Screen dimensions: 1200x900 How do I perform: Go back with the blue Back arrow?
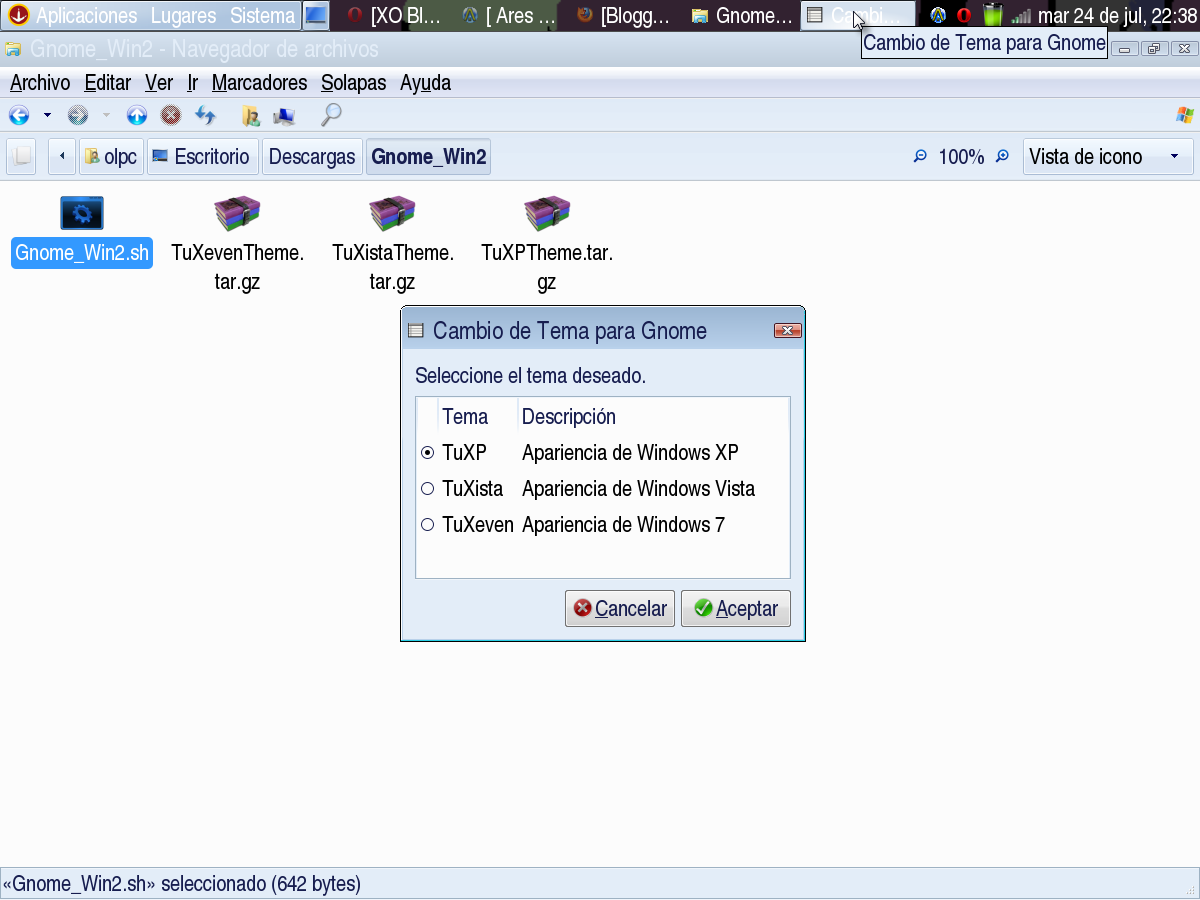18,115
